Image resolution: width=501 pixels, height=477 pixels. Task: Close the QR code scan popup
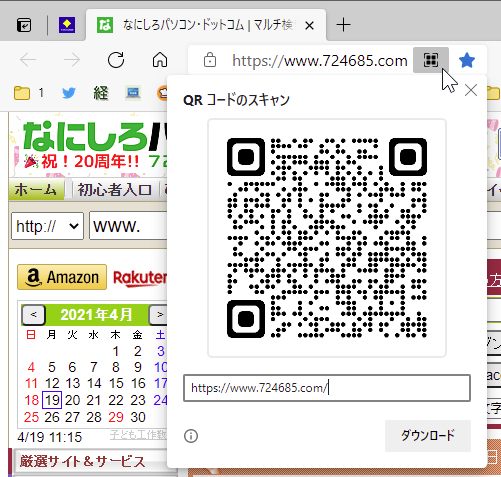click(x=471, y=90)
